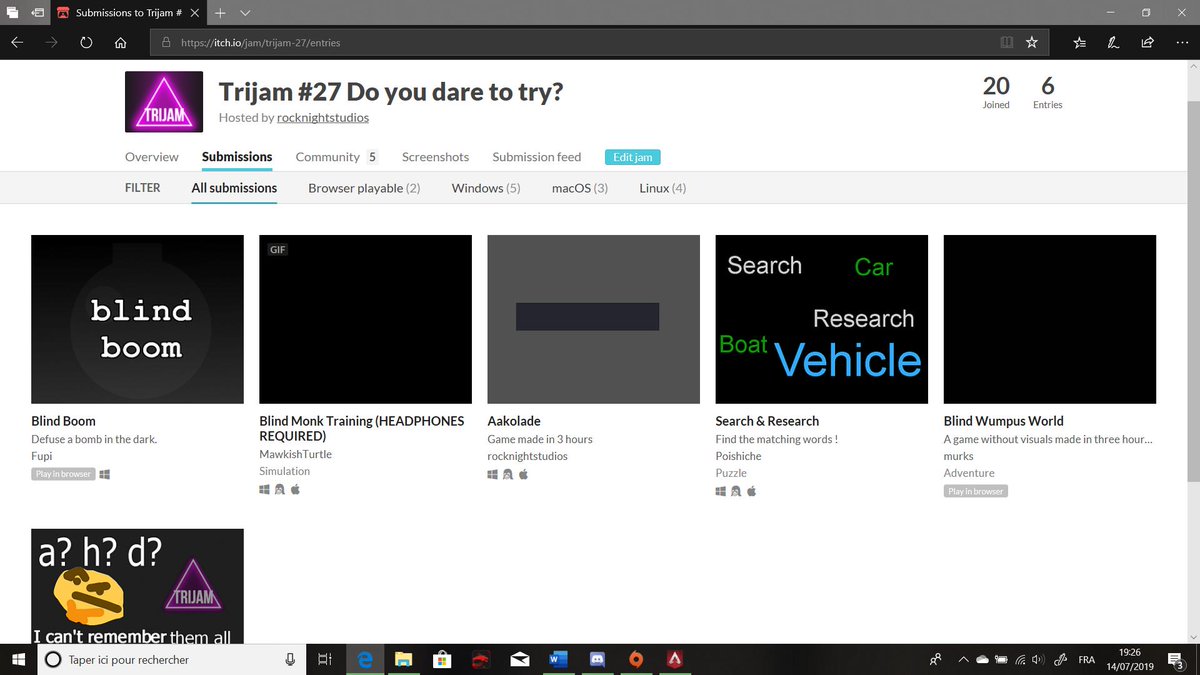Open the Mail app from taskbar

click(x=519, y=659)
